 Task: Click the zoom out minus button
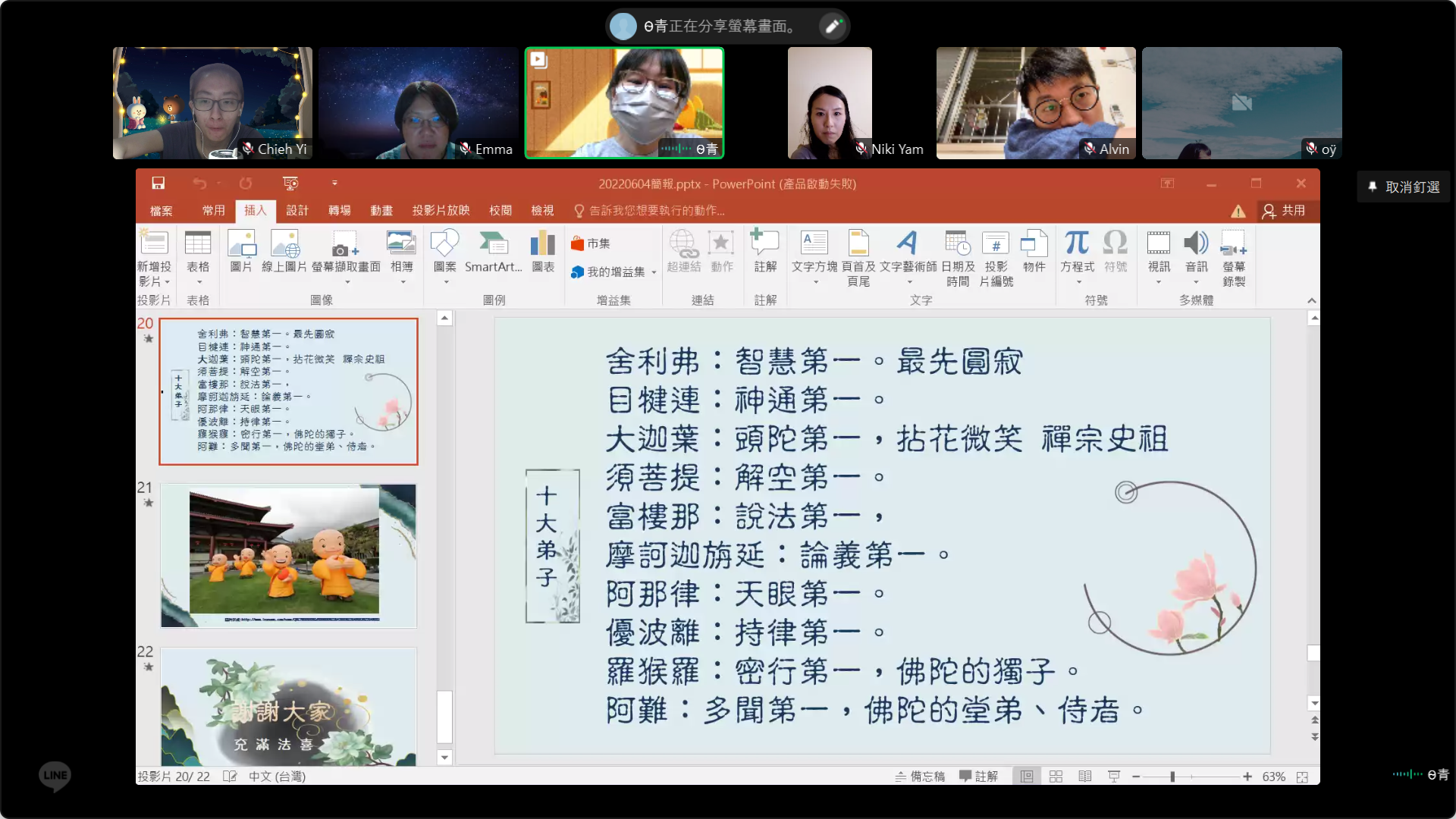[x=1136, y=777]
